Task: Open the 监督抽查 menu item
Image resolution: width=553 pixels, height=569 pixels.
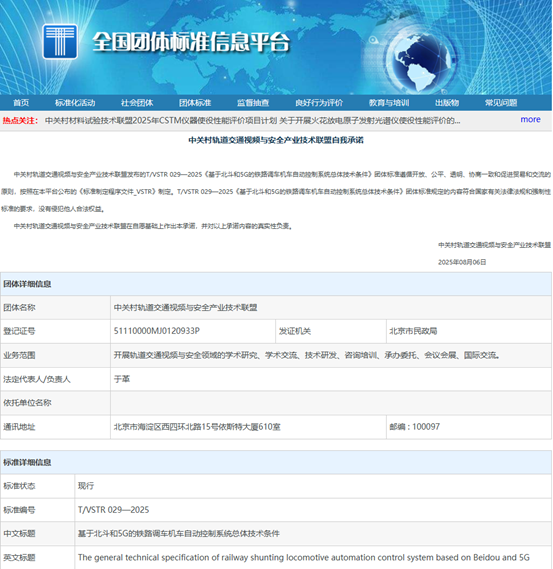Action: (x=253, y=103)
